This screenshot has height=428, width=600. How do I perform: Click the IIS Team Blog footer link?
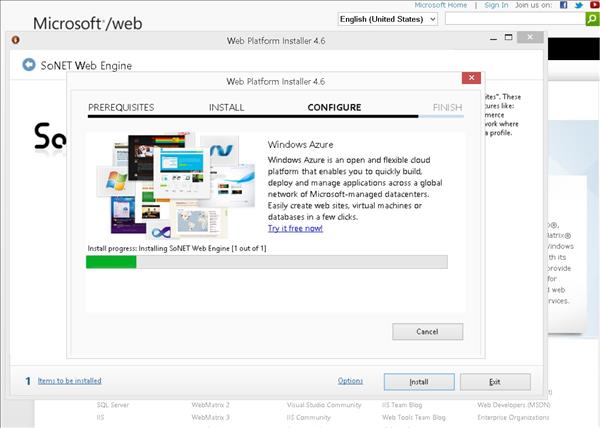click(402, 405)
